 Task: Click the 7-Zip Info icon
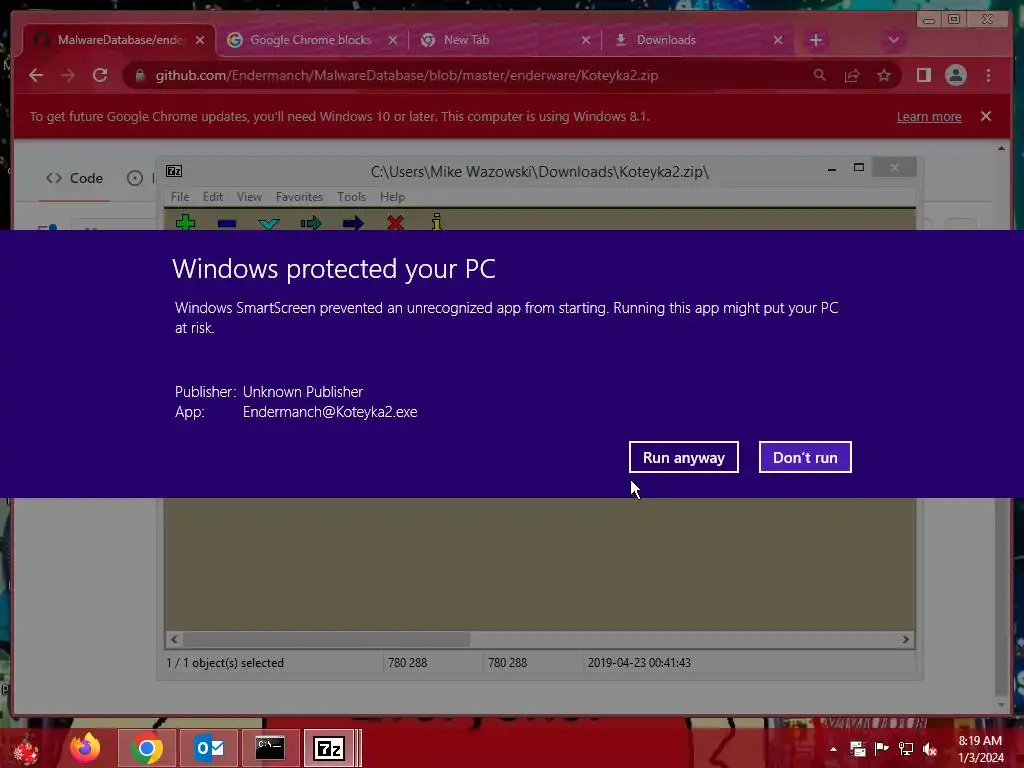[x=436, y=222]
